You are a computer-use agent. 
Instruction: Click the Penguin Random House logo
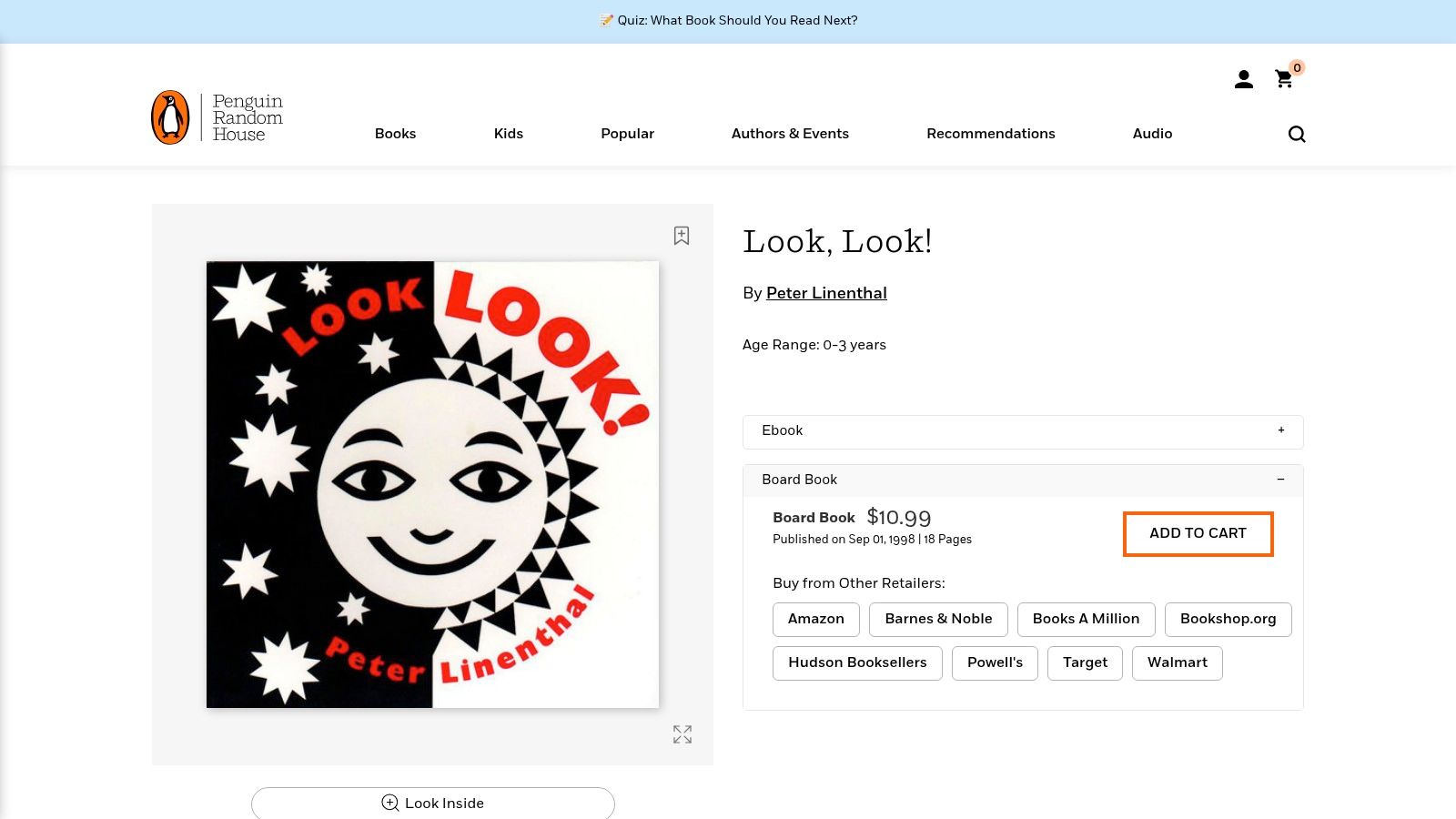[217, 117]
